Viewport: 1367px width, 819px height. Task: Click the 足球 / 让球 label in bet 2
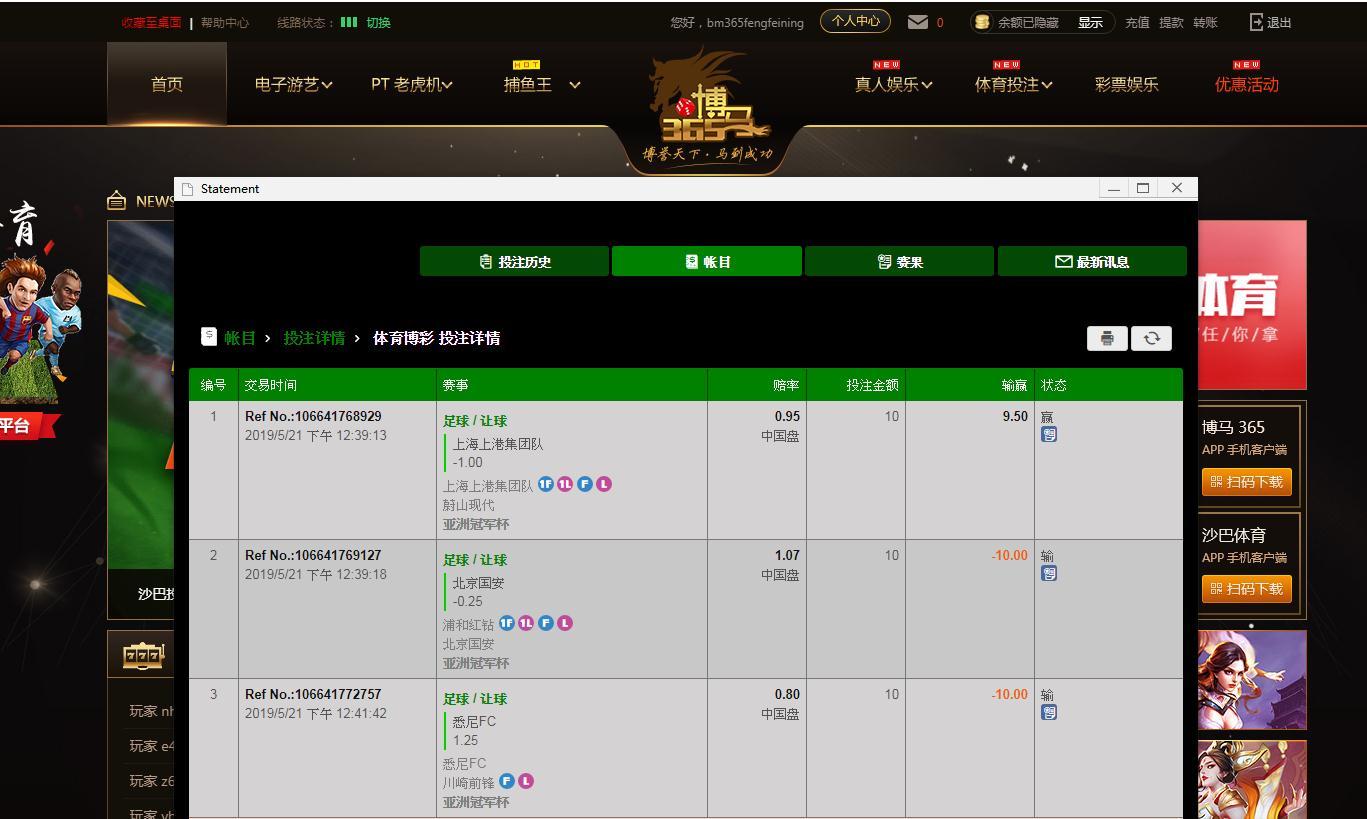pos(475,560)
